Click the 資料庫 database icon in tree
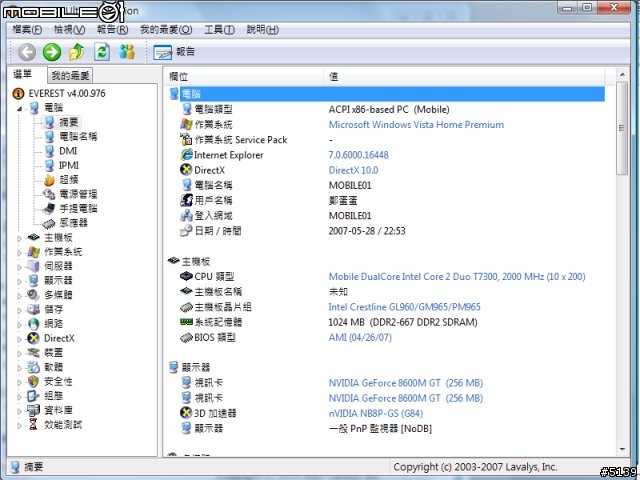 coord(33,410)
